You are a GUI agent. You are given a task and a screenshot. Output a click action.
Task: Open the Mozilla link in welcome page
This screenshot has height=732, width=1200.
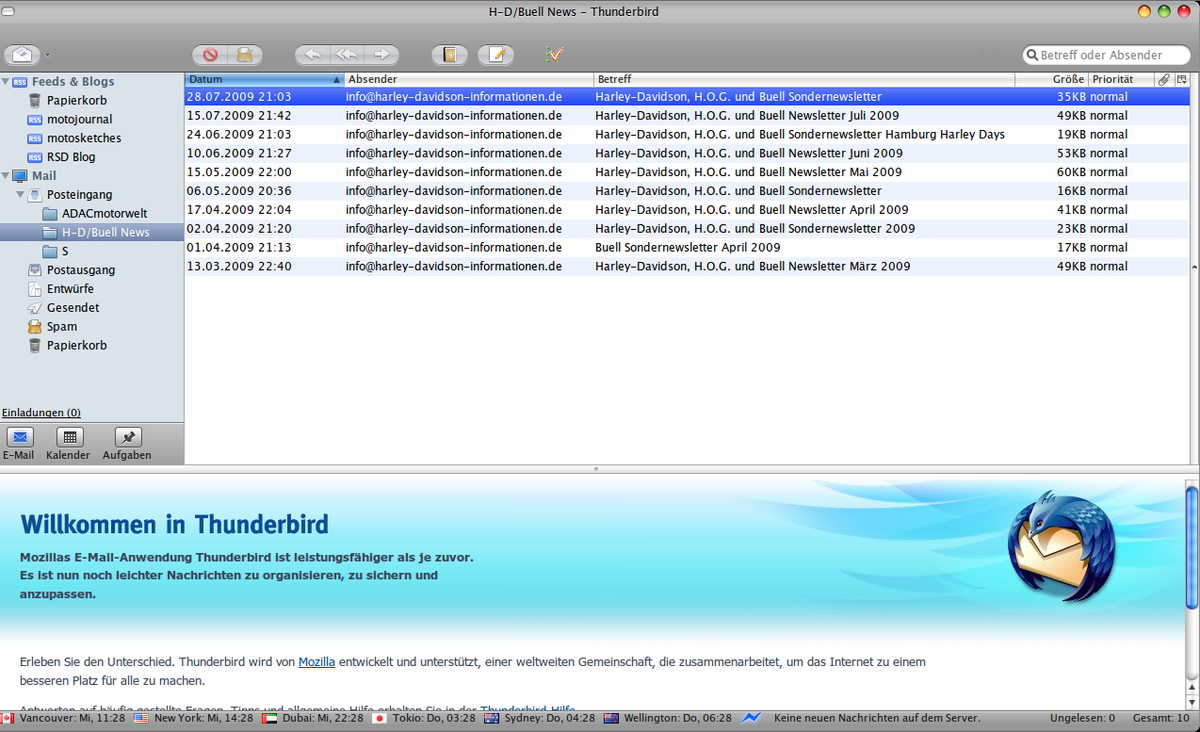[x=316, y=662]
